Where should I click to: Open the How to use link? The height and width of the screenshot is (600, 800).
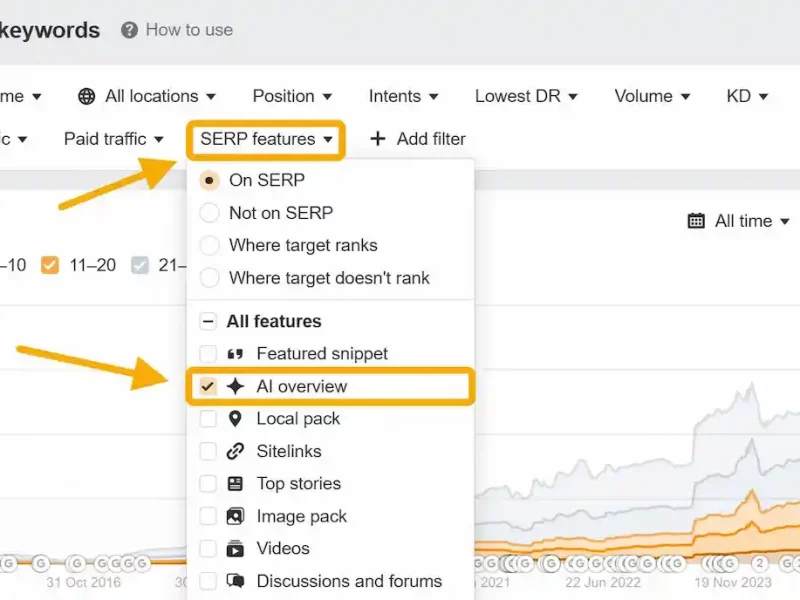189,30
